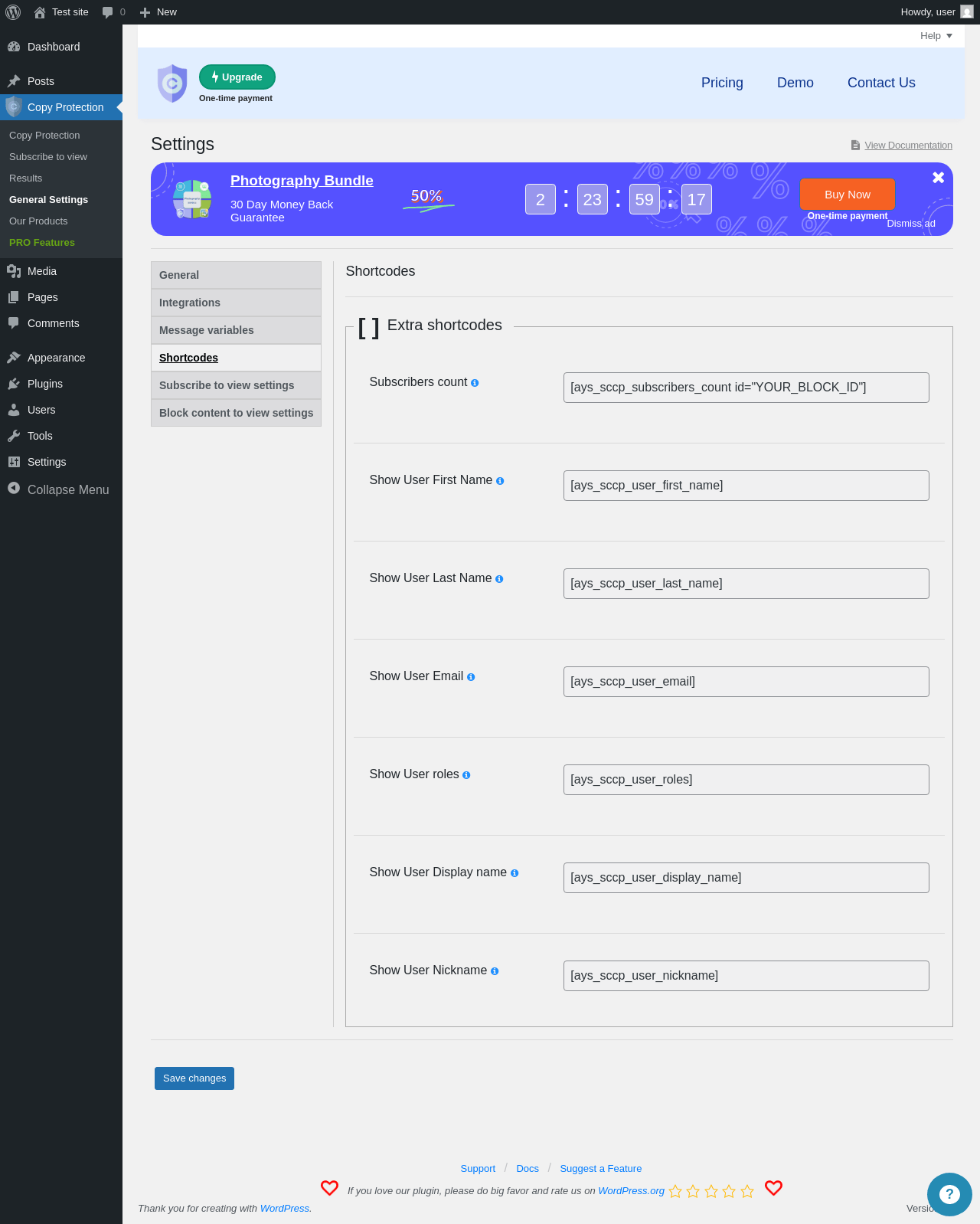Click info icon beside Show User Email
This screenshot has width=980, height=1224.
click(x=471, y=677)
